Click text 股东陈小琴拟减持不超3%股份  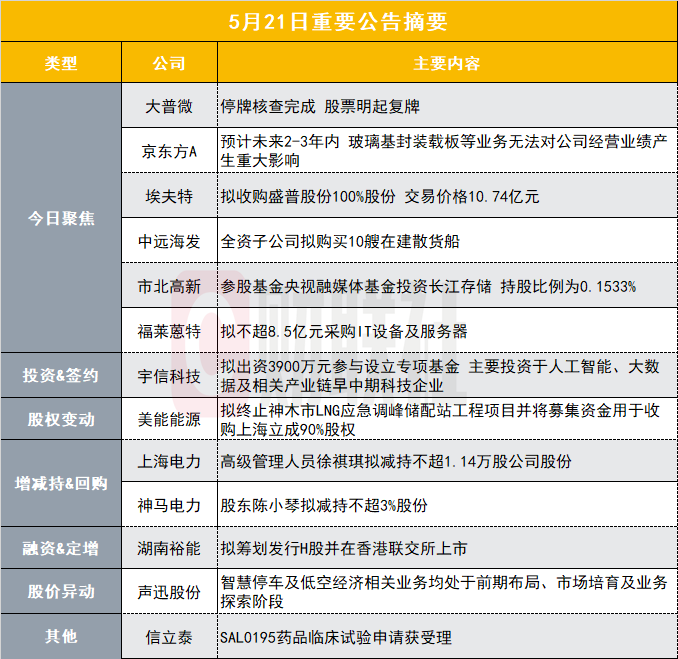pyautogui.click(x=324, y=505)
